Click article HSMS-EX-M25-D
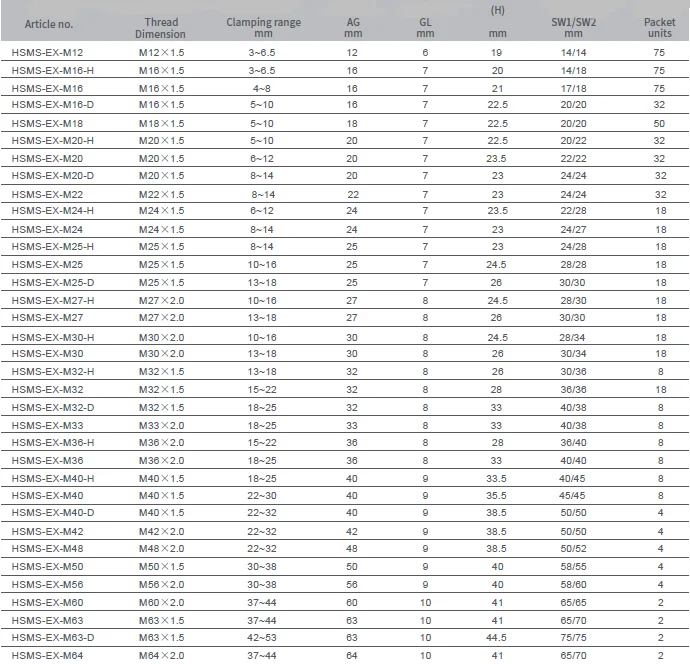690x664 pixels. tap(54, 282)
